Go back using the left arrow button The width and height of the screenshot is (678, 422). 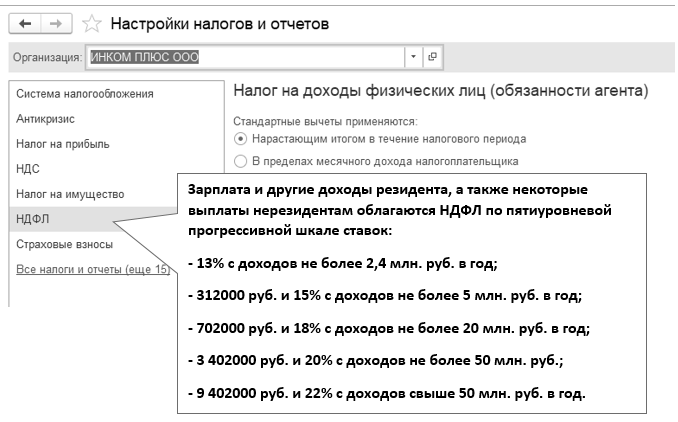25,22
